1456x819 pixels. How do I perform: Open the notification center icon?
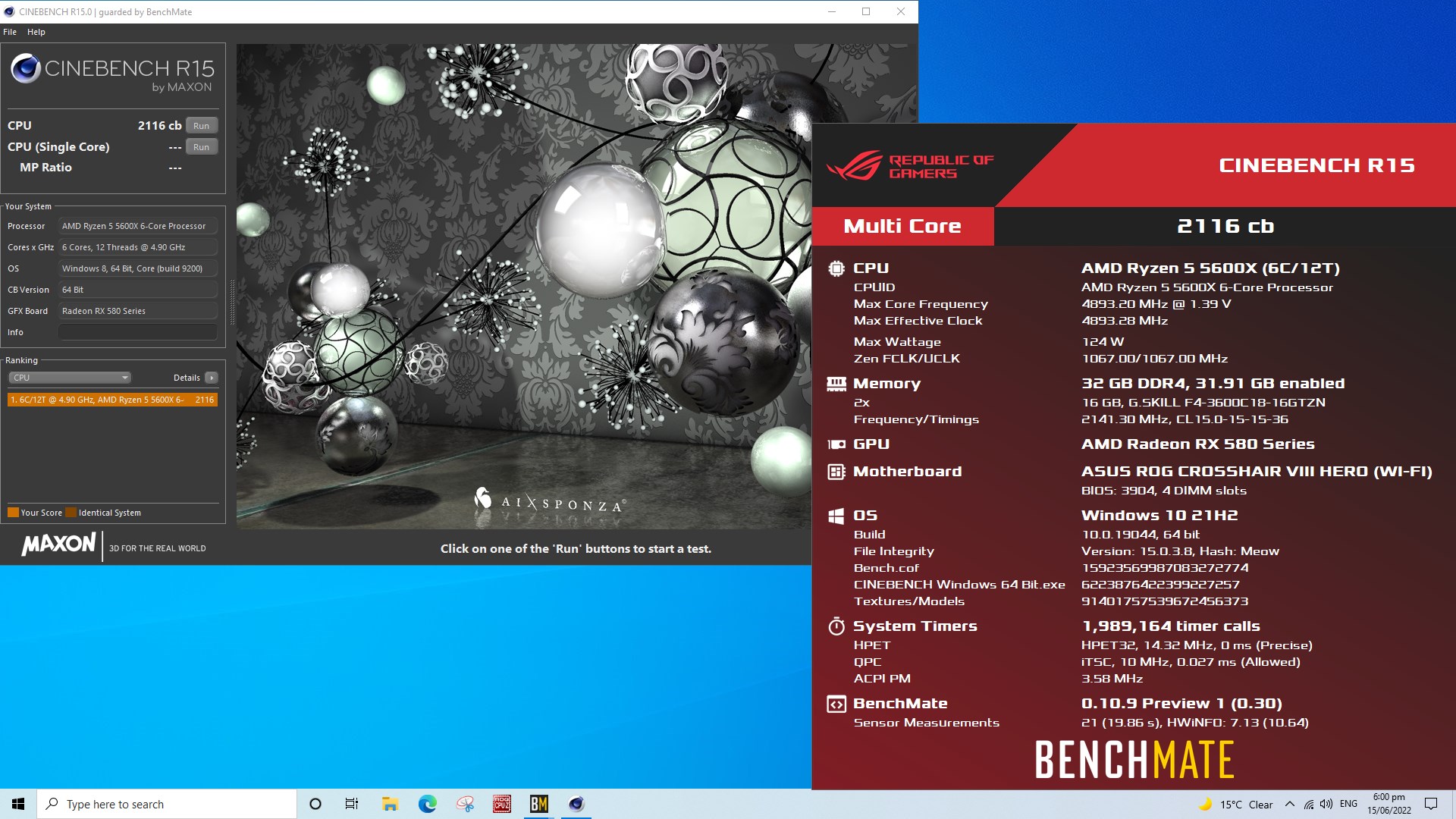point(1431,804)
